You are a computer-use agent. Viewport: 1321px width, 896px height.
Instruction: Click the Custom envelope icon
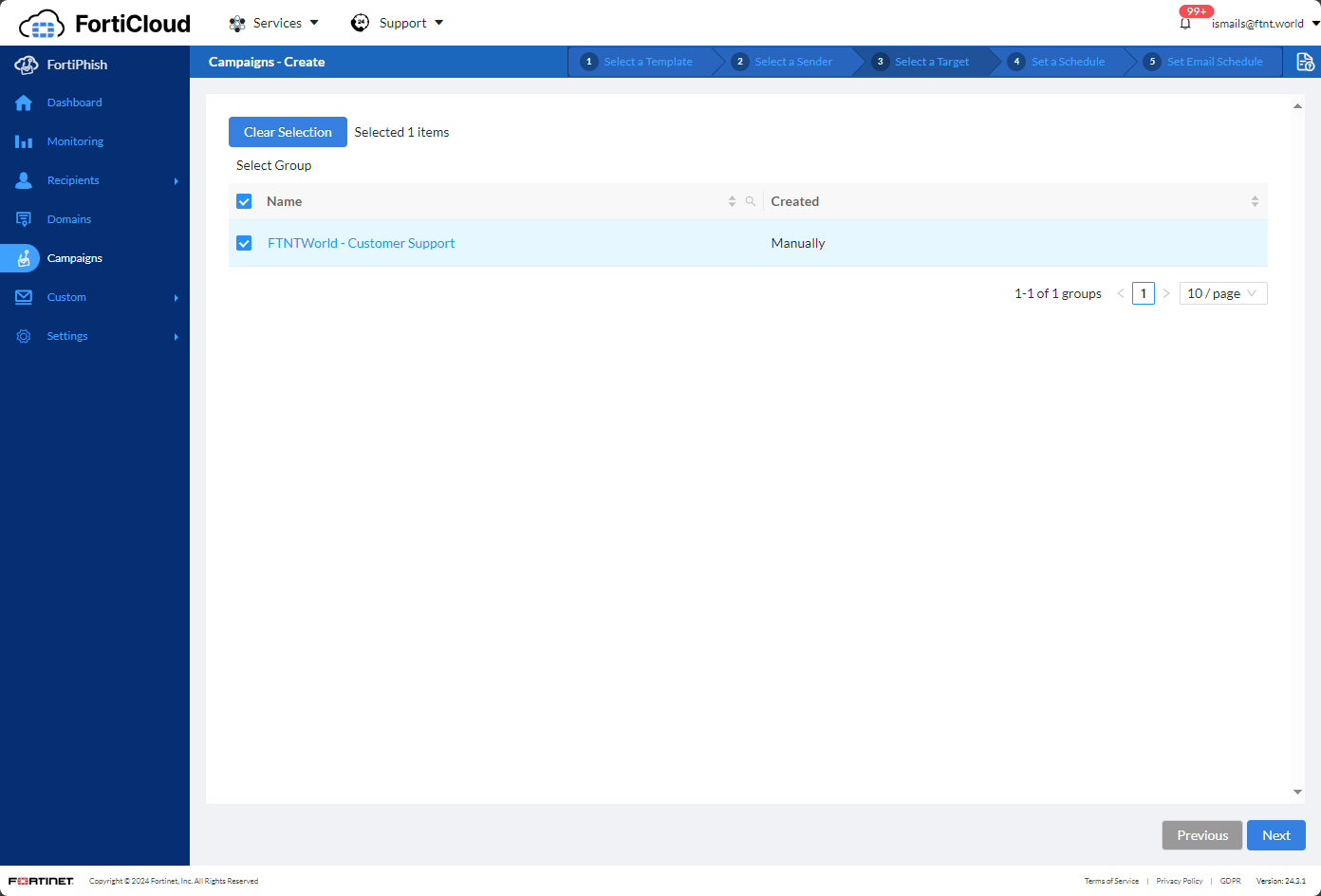tap(24, 297)
